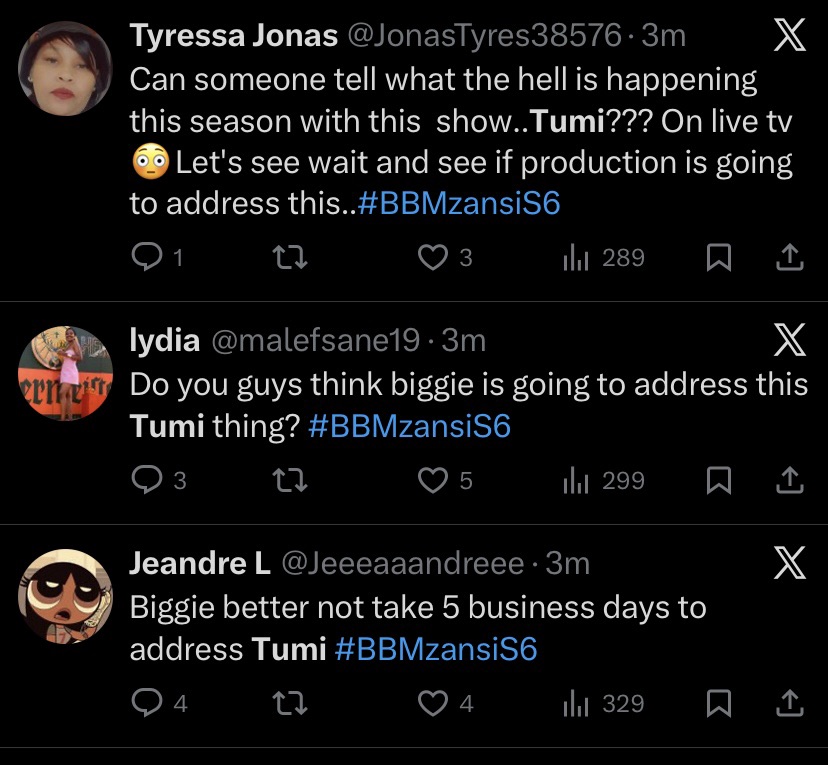
Task: Like Tyressa Jonas's tweet
Action: pos(432,258)
